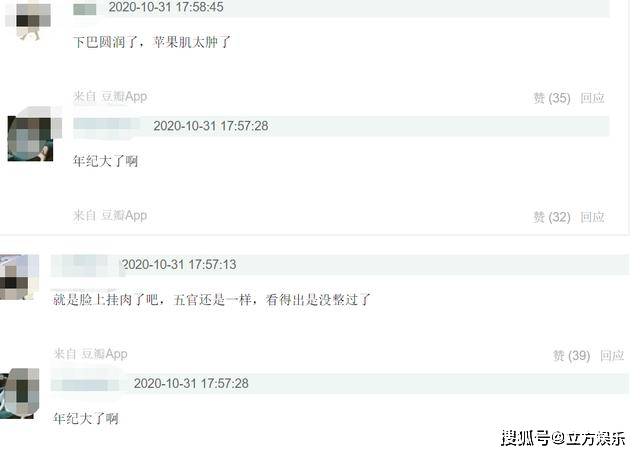Open blurred username beside bottom 17:57:28 timestamp
This screenshot has height=455, width=640.
(86, 384)
